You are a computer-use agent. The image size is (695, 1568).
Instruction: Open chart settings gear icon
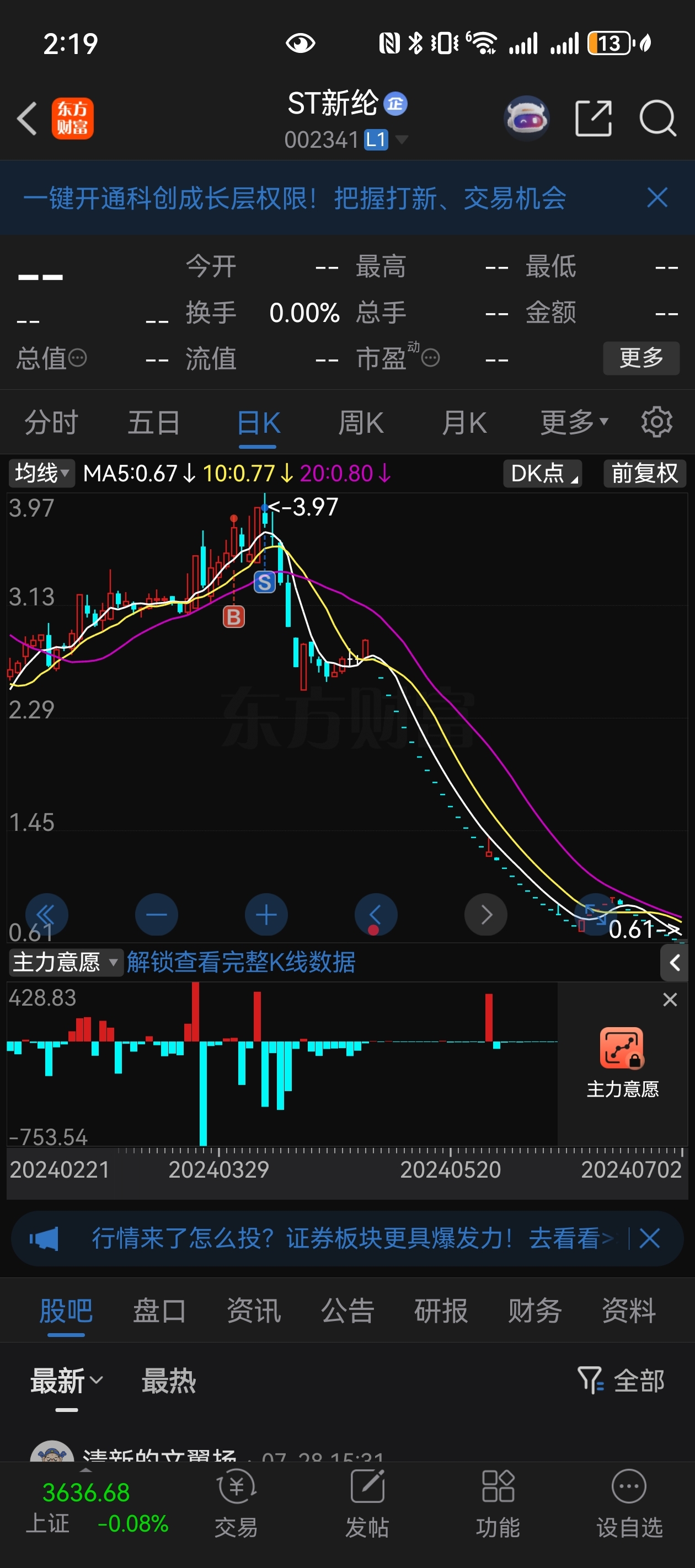coord(656,422)
